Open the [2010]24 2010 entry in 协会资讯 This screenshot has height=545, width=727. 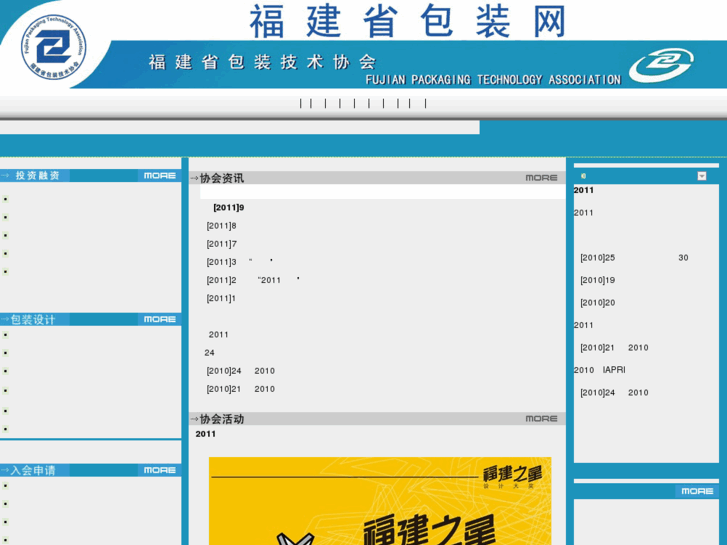tap(240, 371)
